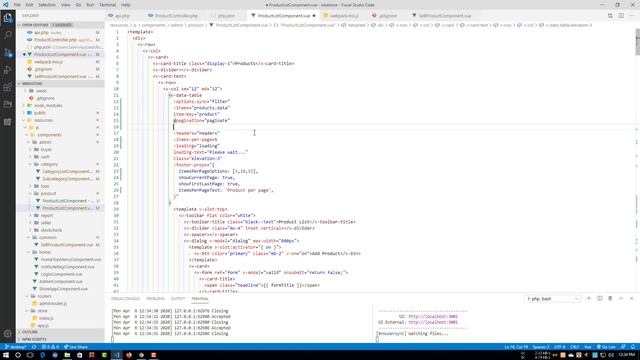Open the Selection menu
This screenshot has height=360, width=640.
point(47,5)
